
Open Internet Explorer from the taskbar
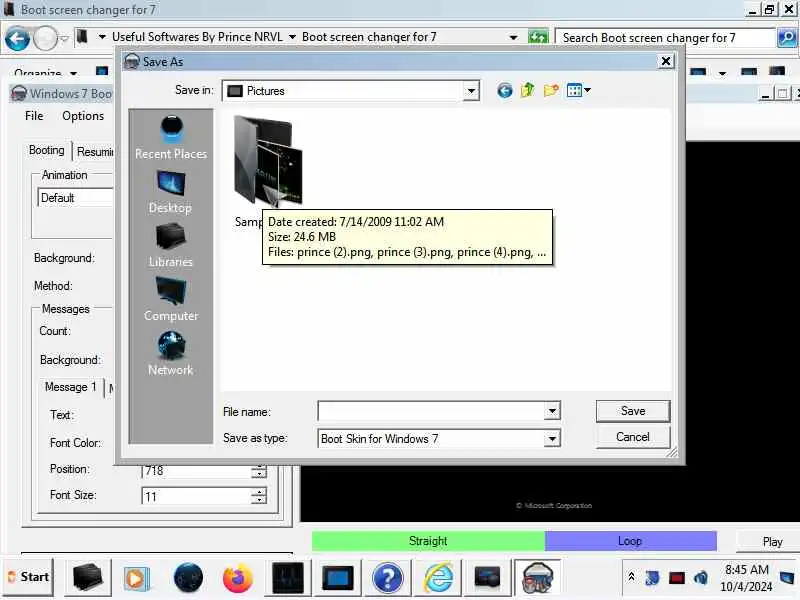pyautogui.click(x=438, y=578)
